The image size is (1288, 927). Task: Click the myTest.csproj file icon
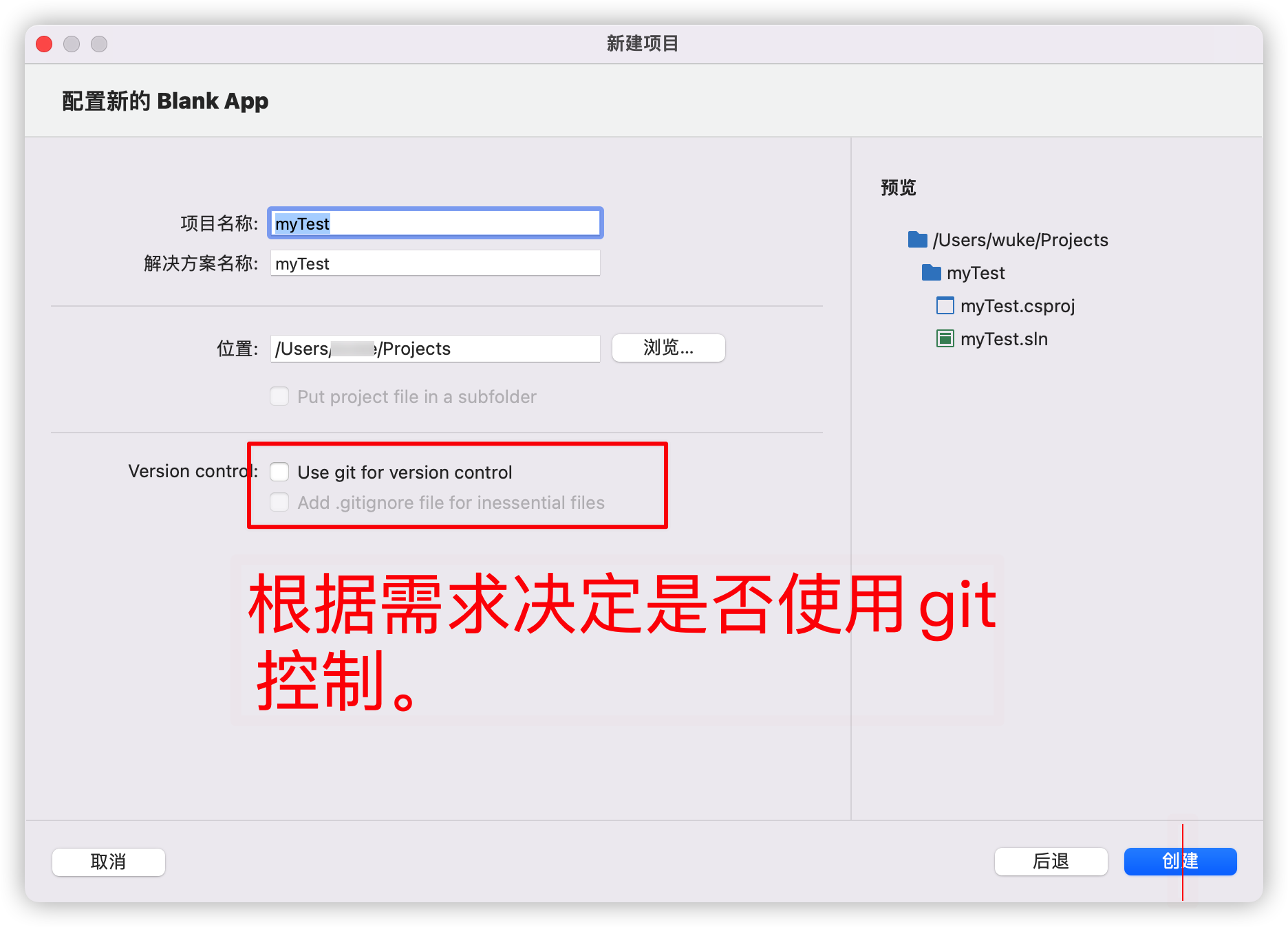coord(945,305)
